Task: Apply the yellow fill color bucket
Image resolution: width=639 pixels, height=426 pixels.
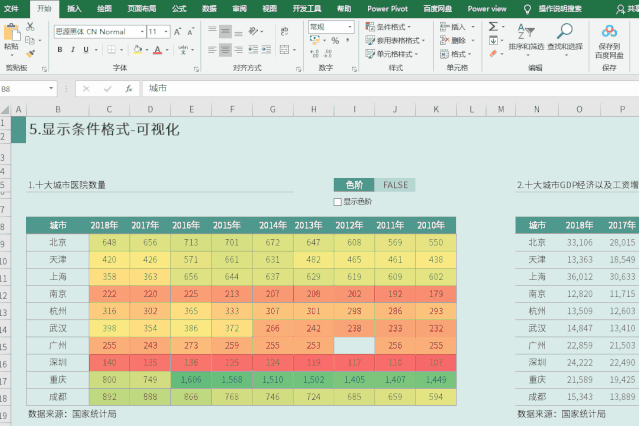Action: (138, 50)
